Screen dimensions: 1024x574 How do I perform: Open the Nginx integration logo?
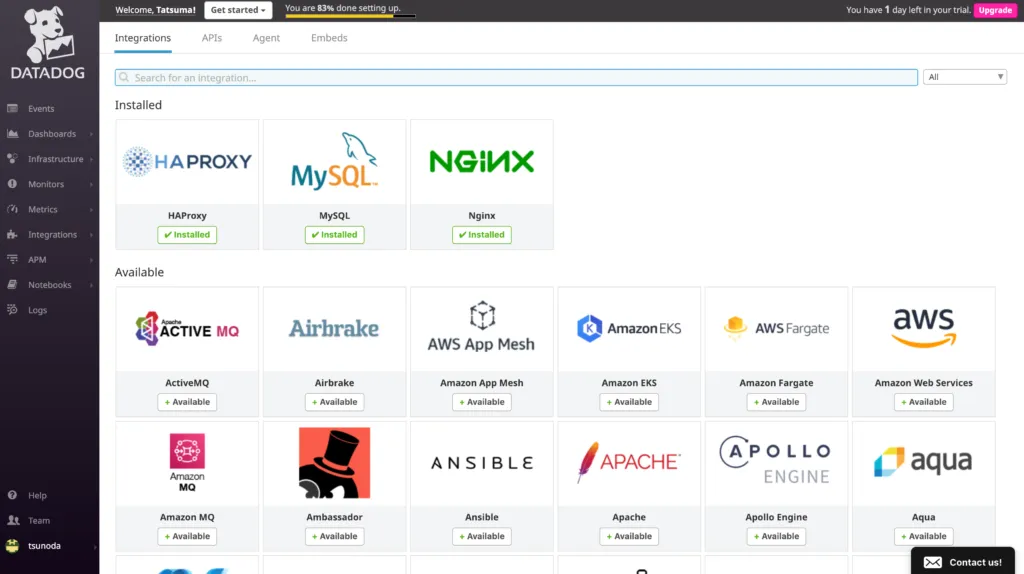click(482, 161)
